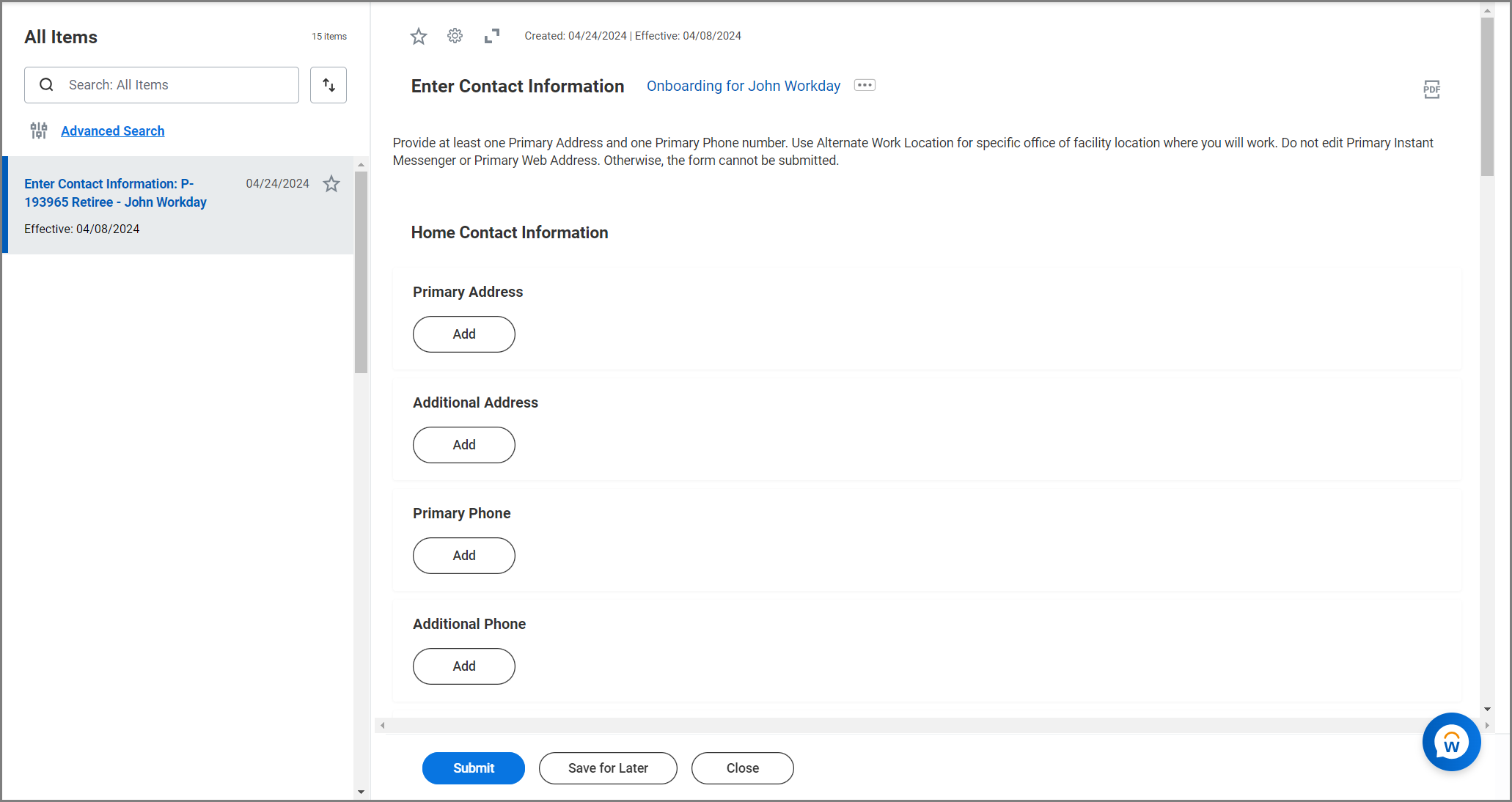Click the inbox list scrollbar down arrow
This screenshot has height=802, width=1512.
[361, 792]
